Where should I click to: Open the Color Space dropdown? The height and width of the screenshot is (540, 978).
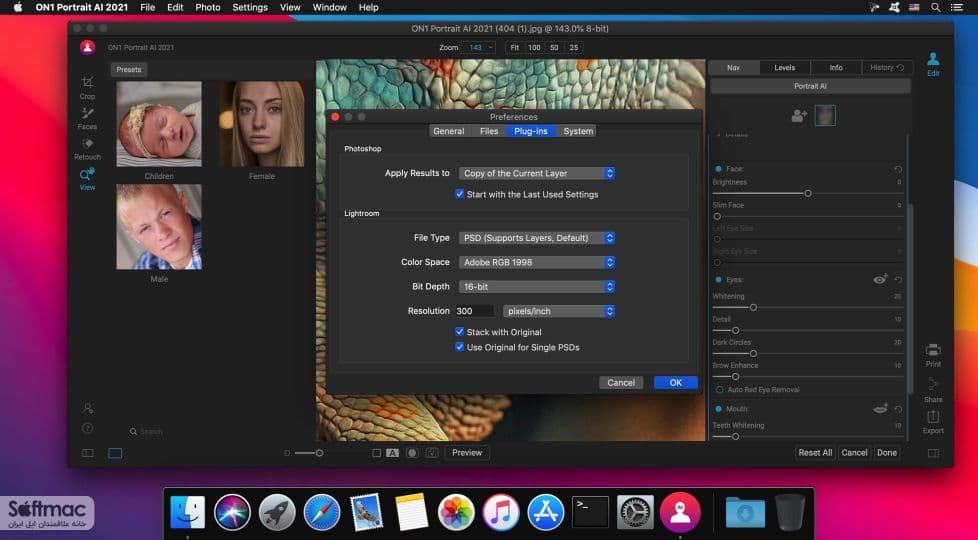point(537,262)
